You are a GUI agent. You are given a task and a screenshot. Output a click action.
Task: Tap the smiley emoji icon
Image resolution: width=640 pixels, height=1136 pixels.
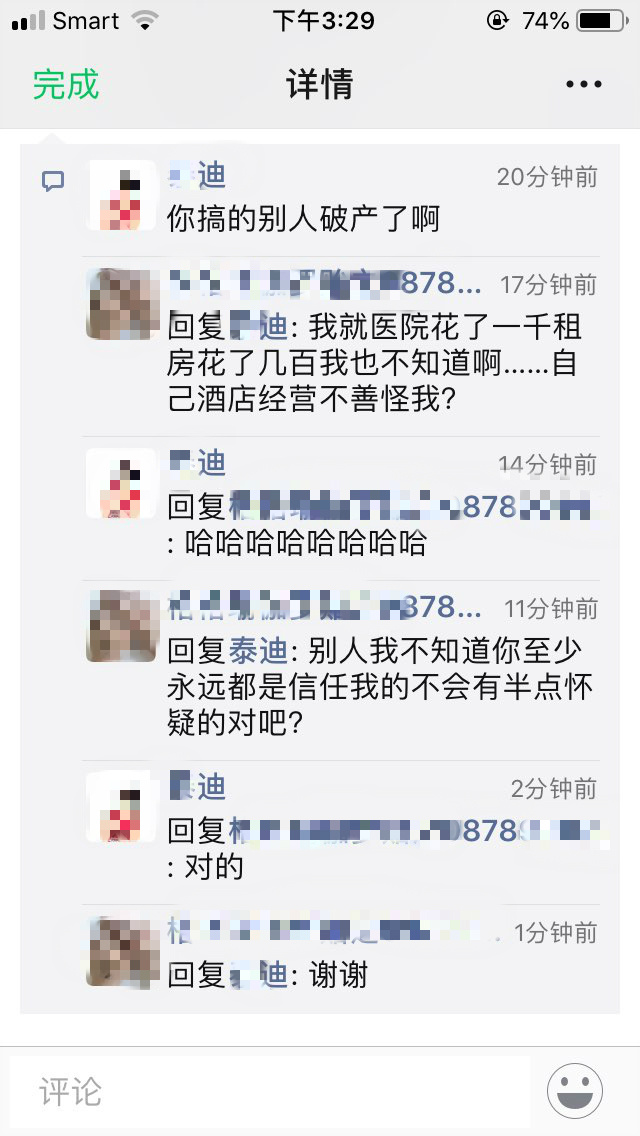click(575, 1090)
